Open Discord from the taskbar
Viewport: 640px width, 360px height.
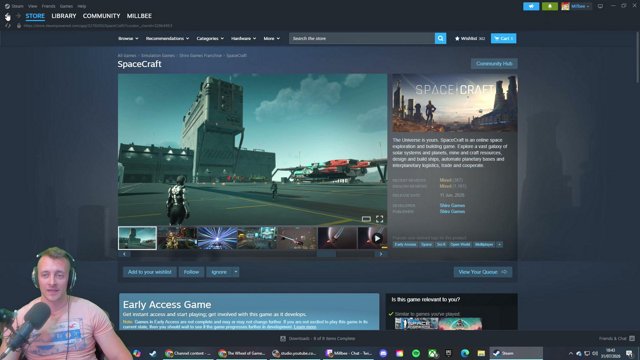[x=383, y=353]
